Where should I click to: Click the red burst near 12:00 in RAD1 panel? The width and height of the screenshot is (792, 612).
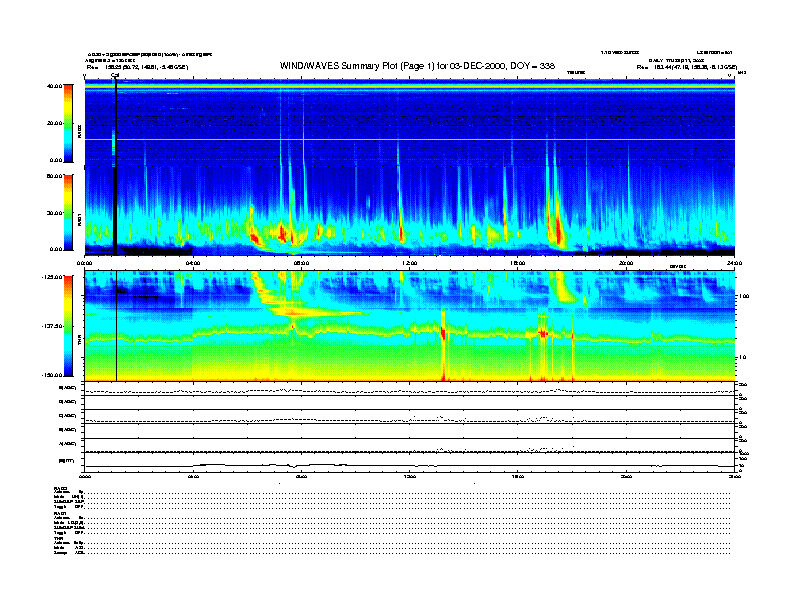pos(402,233)
